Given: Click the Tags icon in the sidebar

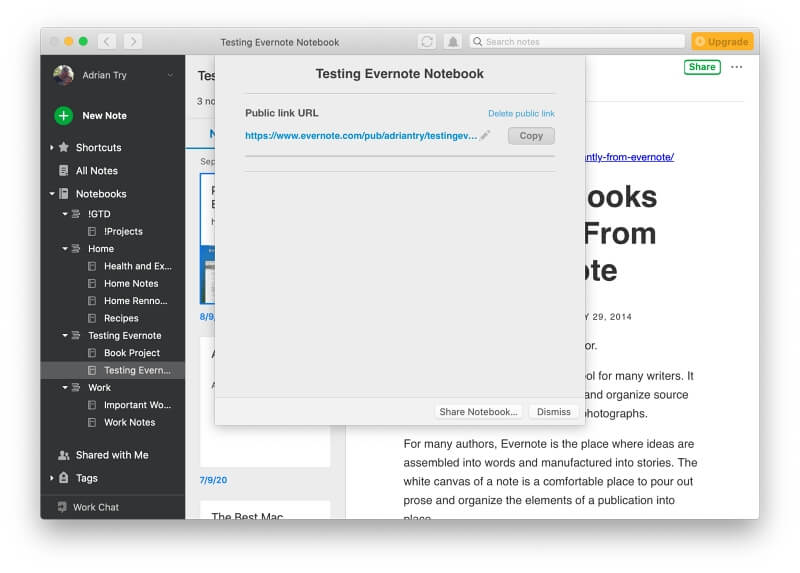Looking at the screenshot, I should (64, 478).
